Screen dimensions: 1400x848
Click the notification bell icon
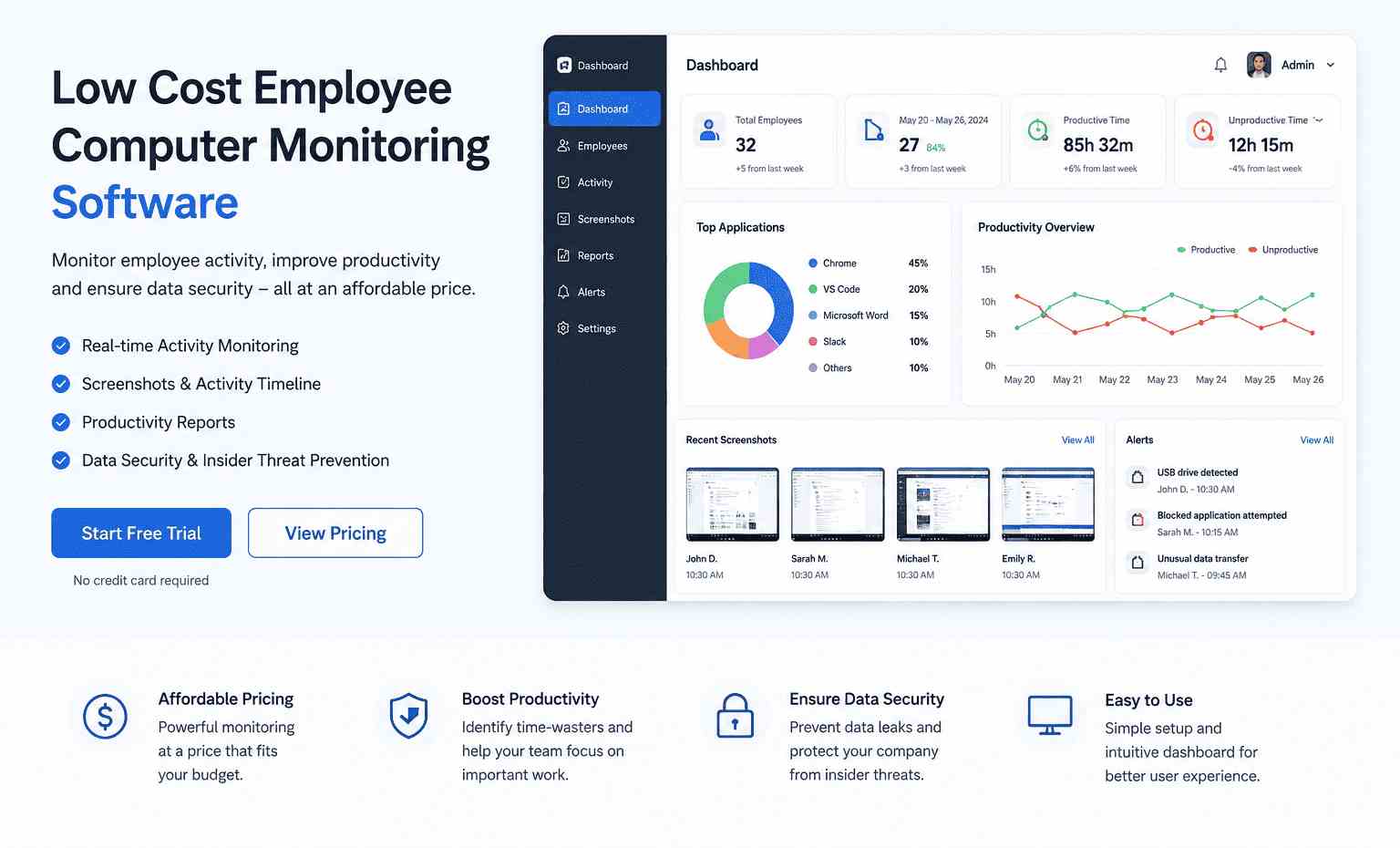coord(1220,65)
